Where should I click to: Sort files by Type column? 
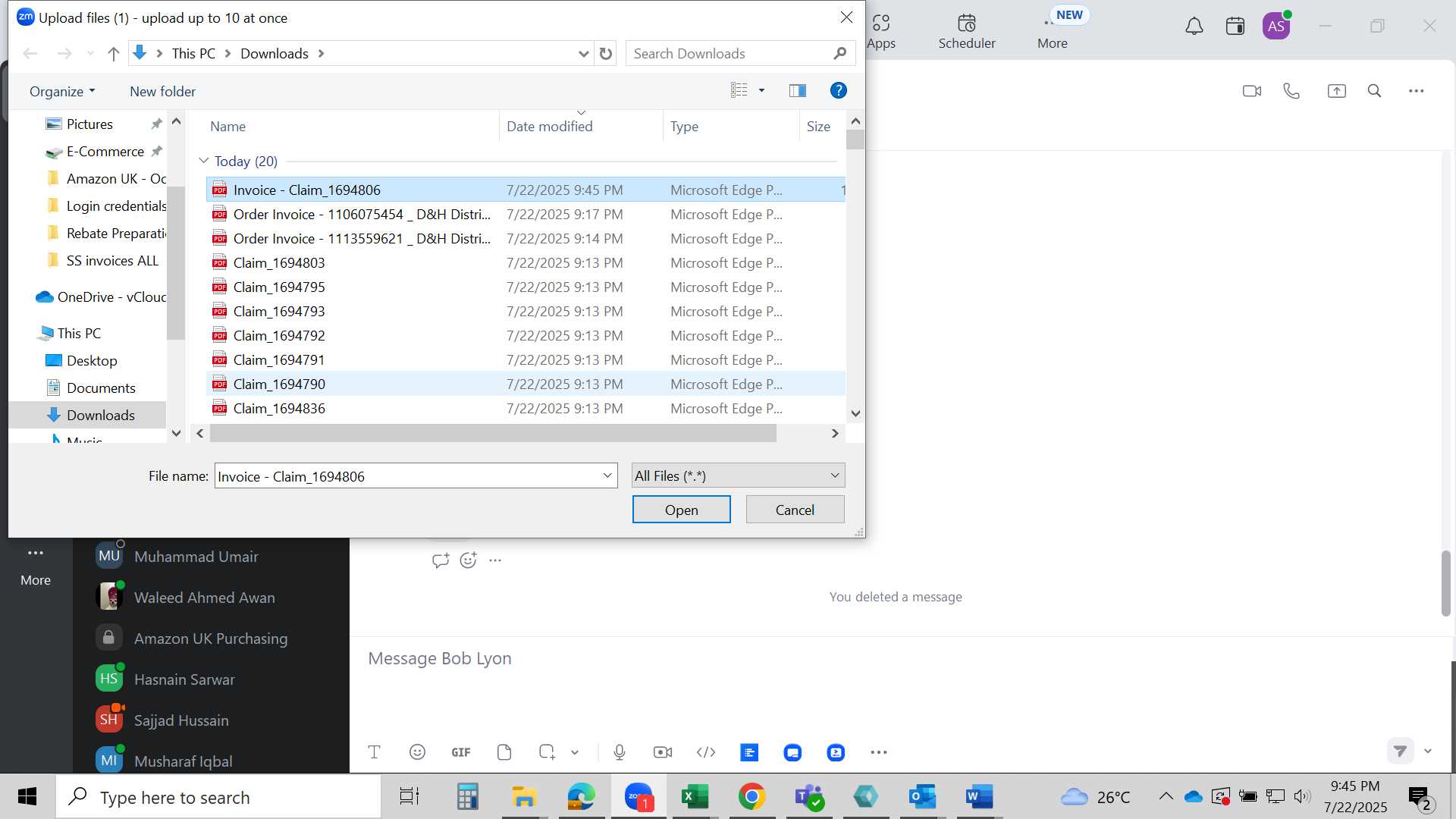684,127
